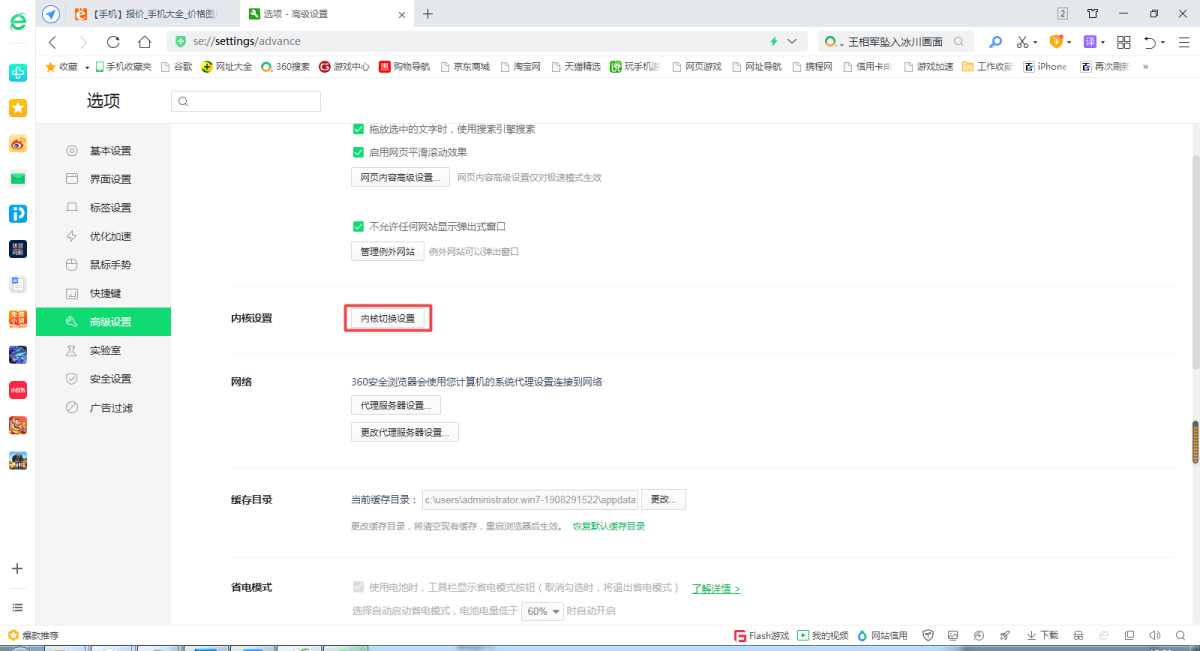Select 实验室 in settings sidebar

click(x=103, y=351)
